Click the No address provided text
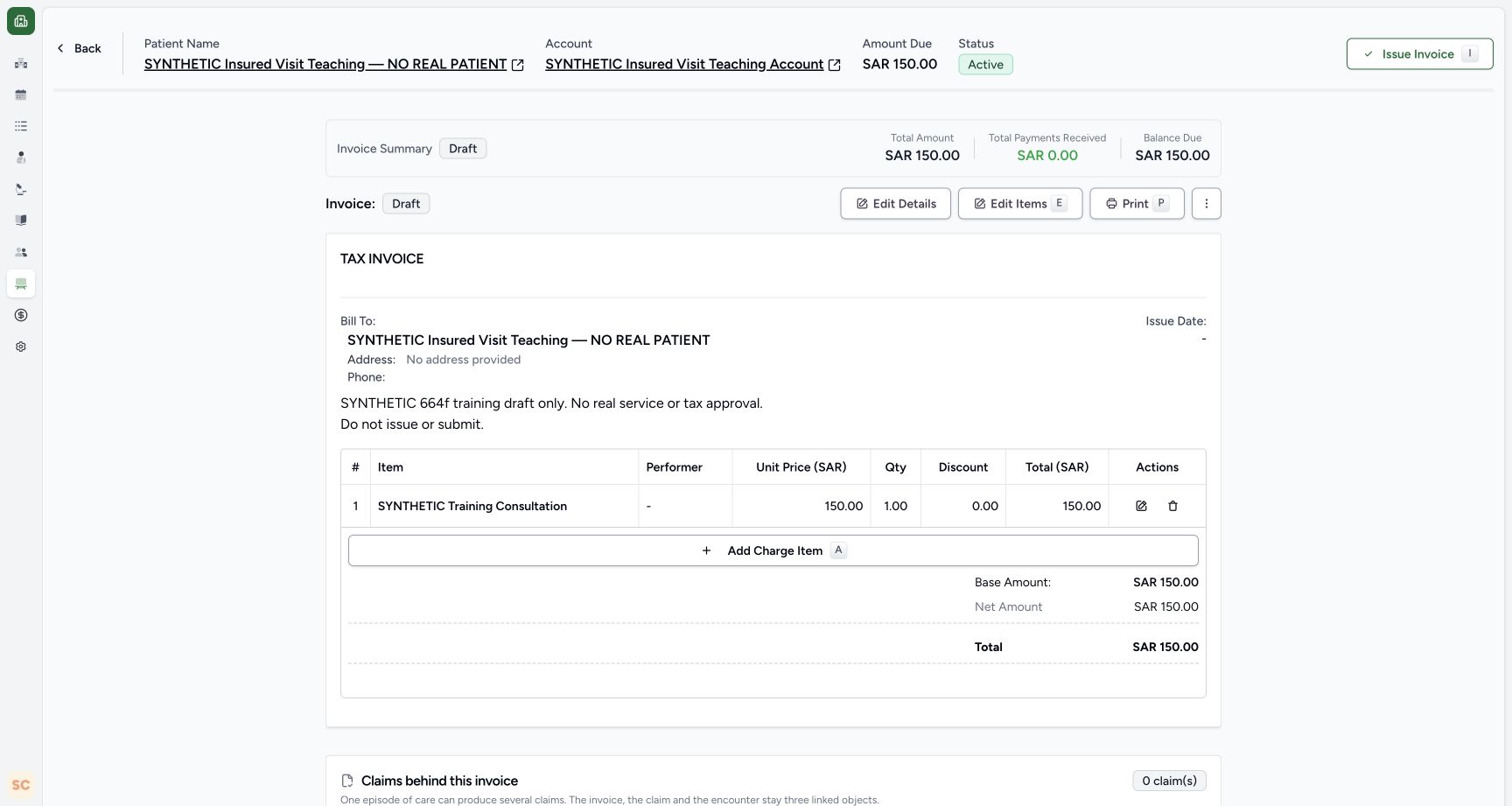The width and height of the screenshot is (1512, 806). click(x=464, y=360)
